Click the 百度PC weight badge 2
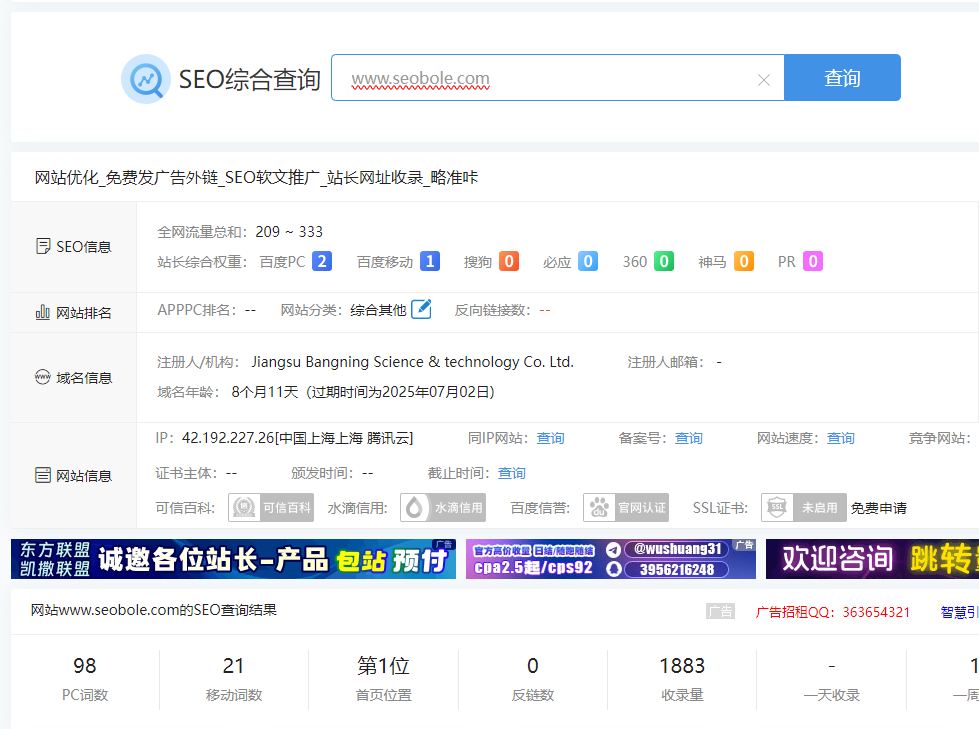 coord(322,261)
